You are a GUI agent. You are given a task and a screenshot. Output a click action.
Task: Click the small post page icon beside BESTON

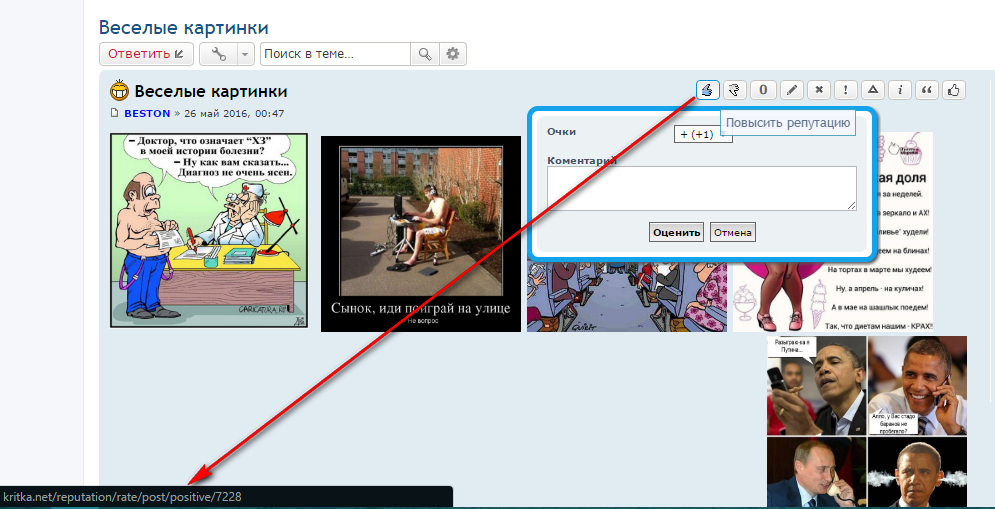click(114, 114)
